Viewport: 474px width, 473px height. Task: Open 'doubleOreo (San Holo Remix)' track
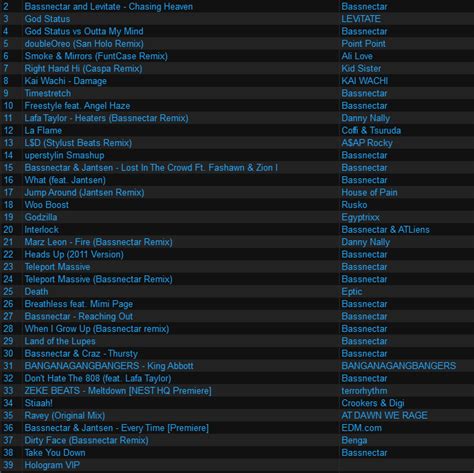pyautogui.click(x=84, y=44)
